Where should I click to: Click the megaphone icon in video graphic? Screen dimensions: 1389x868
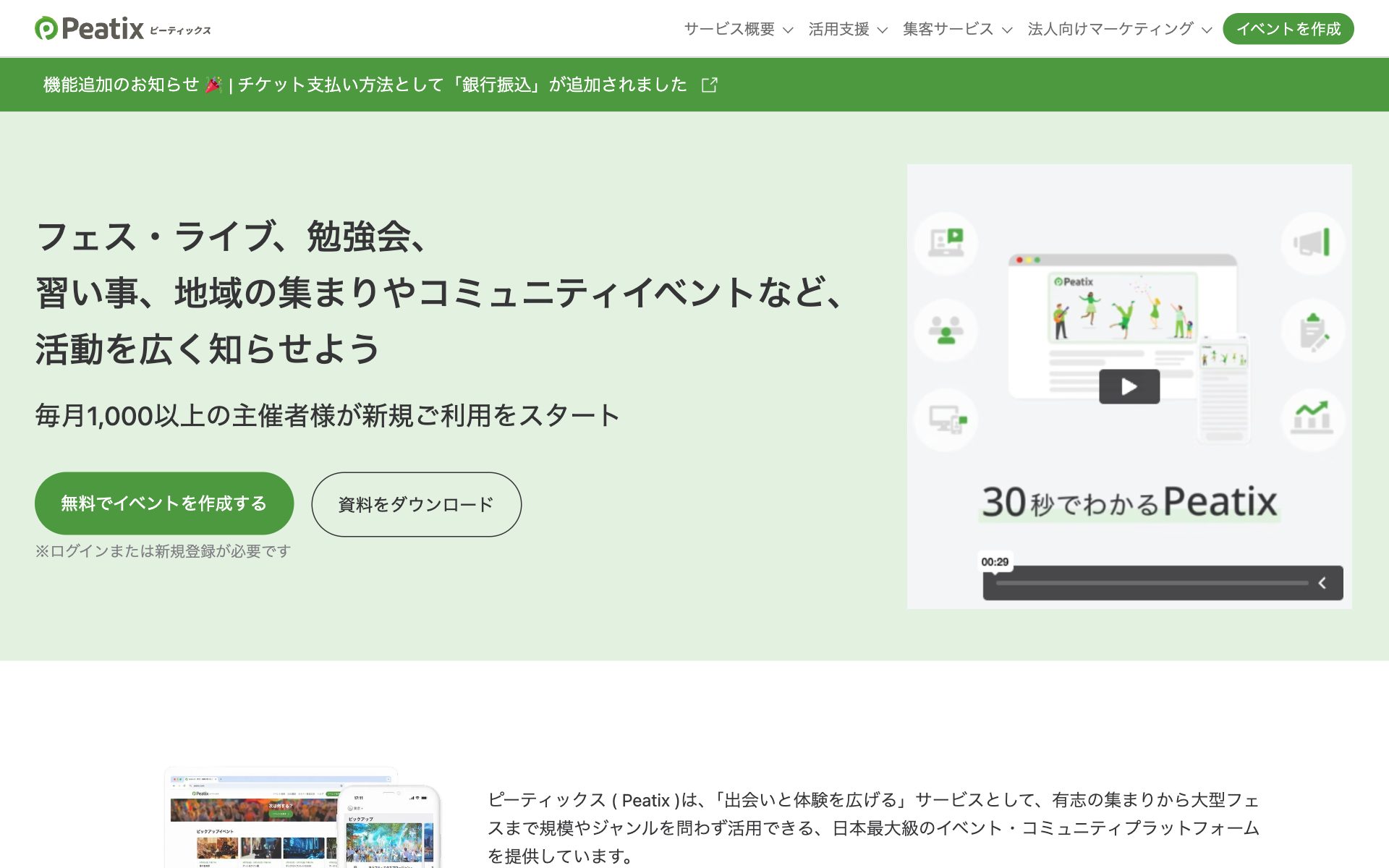1312,242
